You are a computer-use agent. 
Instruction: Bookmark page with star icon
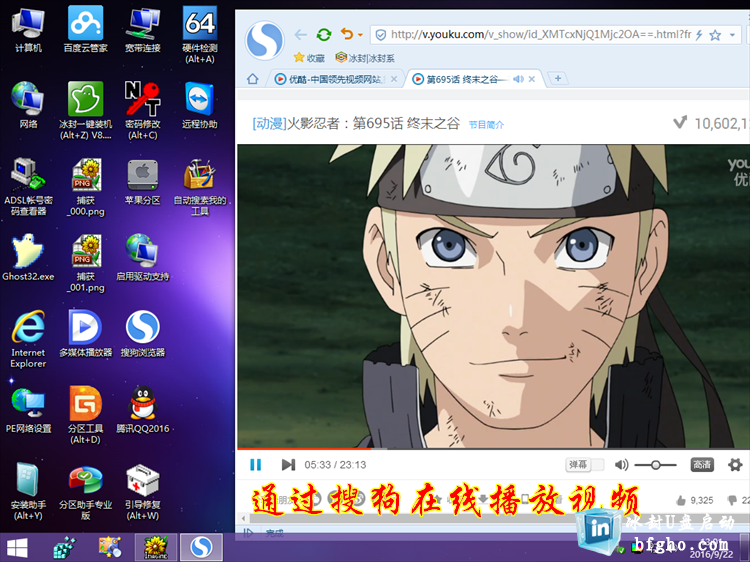pyautogui.click(x=715, y=34)
